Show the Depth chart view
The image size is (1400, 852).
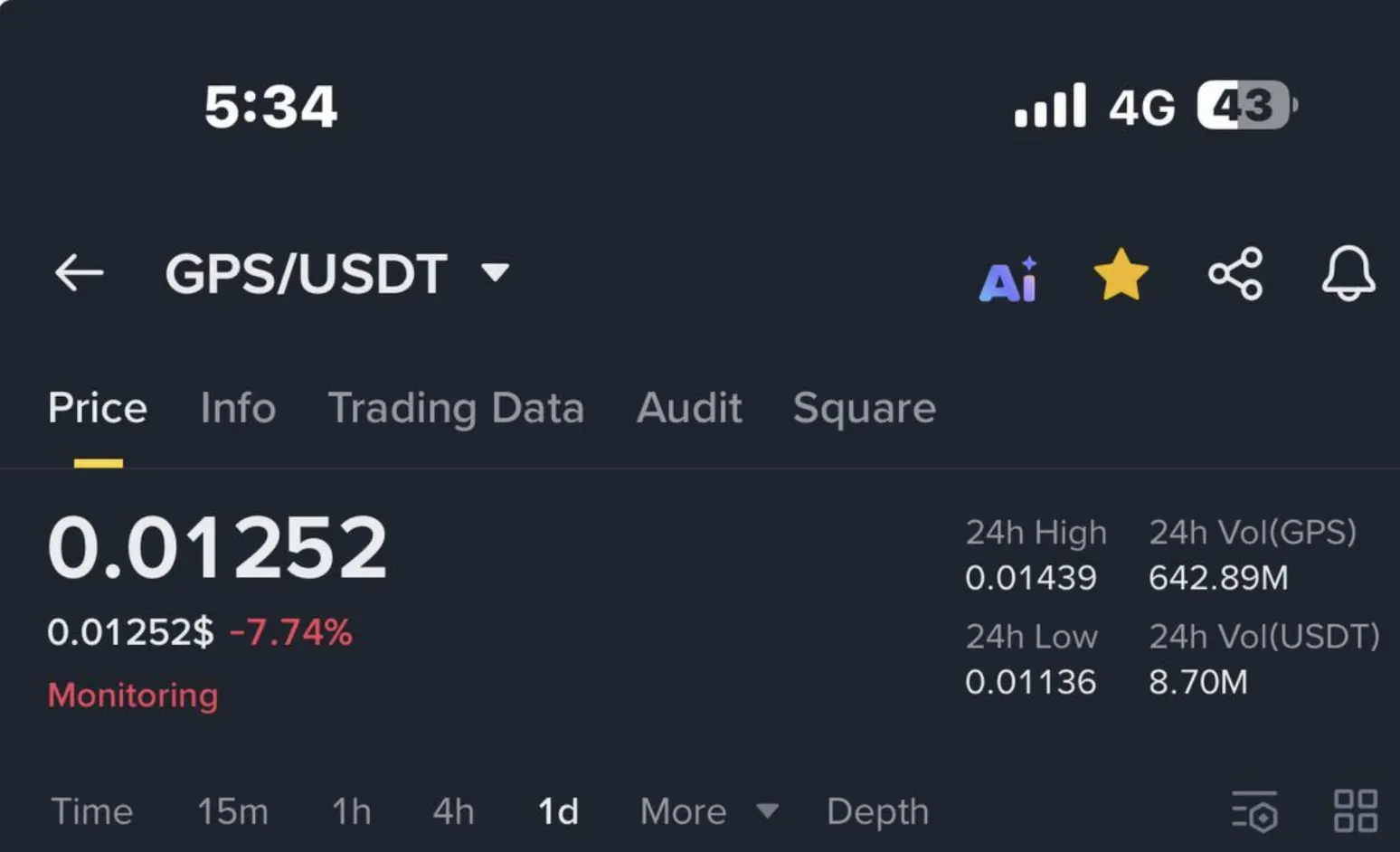point(877,812)
